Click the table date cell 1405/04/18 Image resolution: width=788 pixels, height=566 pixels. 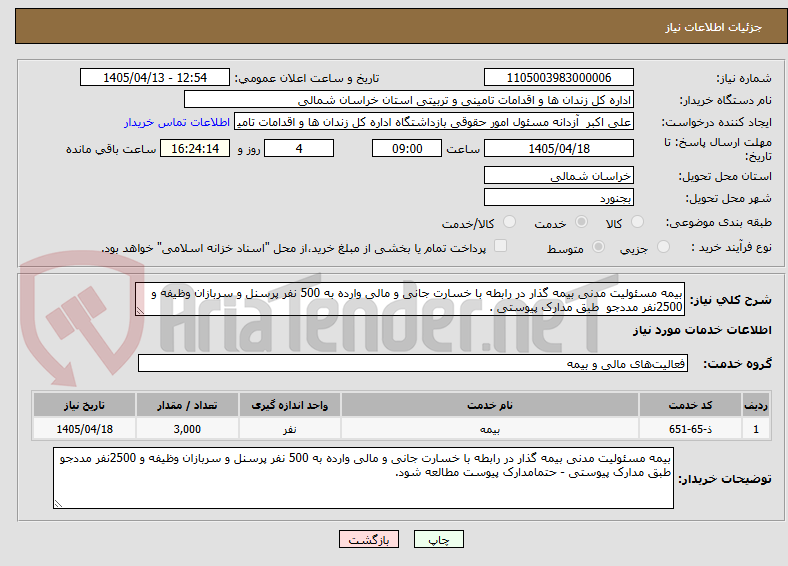(x=84, y=429)
